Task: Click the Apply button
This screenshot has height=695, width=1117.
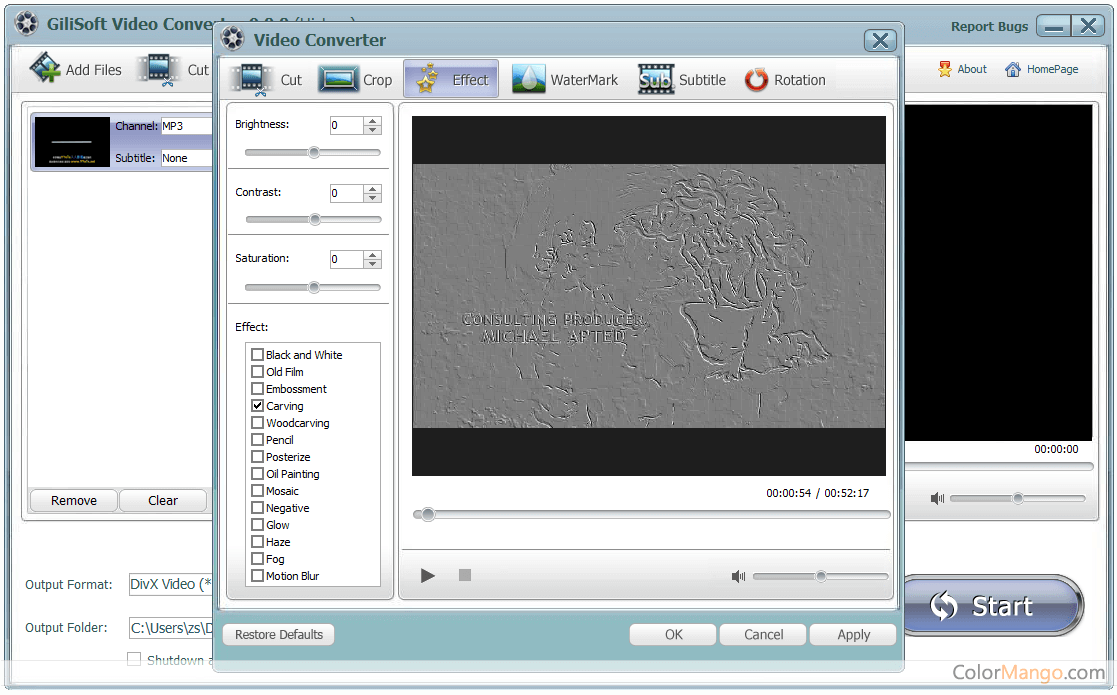Action: (x=853, y=634)
